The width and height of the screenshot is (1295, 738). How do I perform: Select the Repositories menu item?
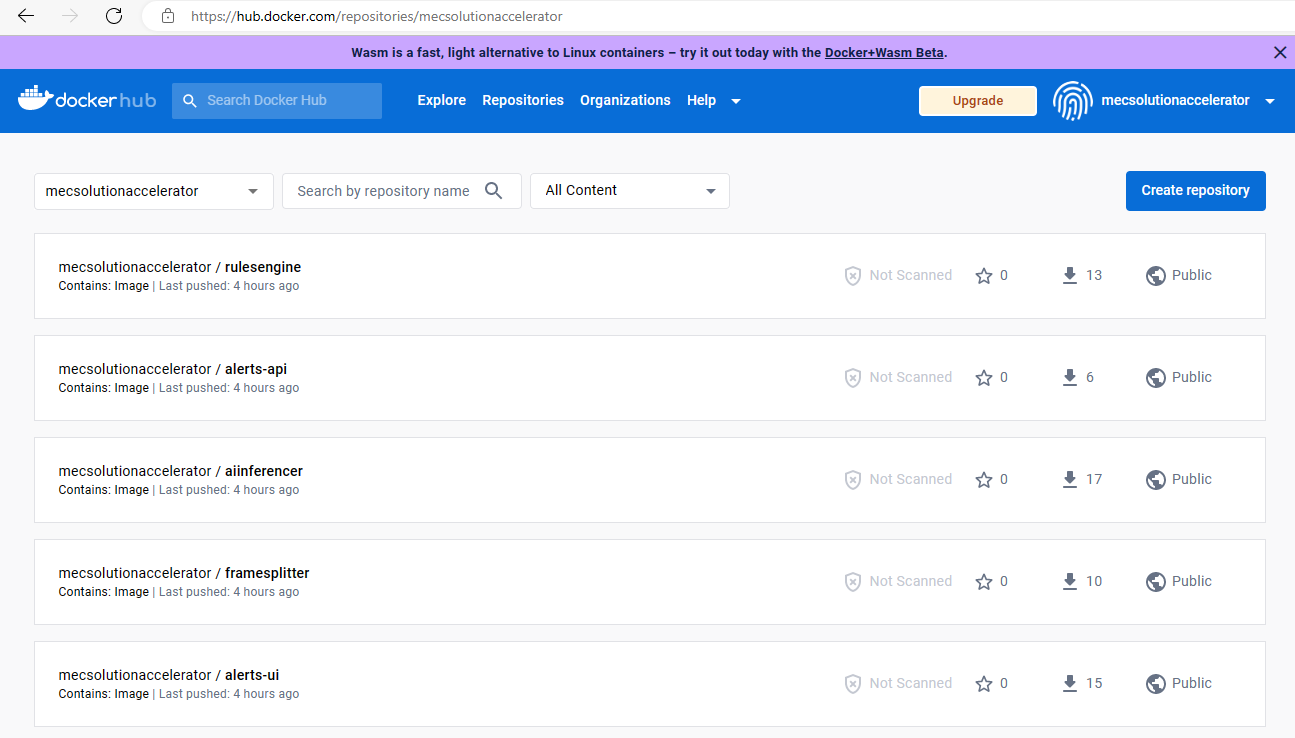click(x=522, y=100)
